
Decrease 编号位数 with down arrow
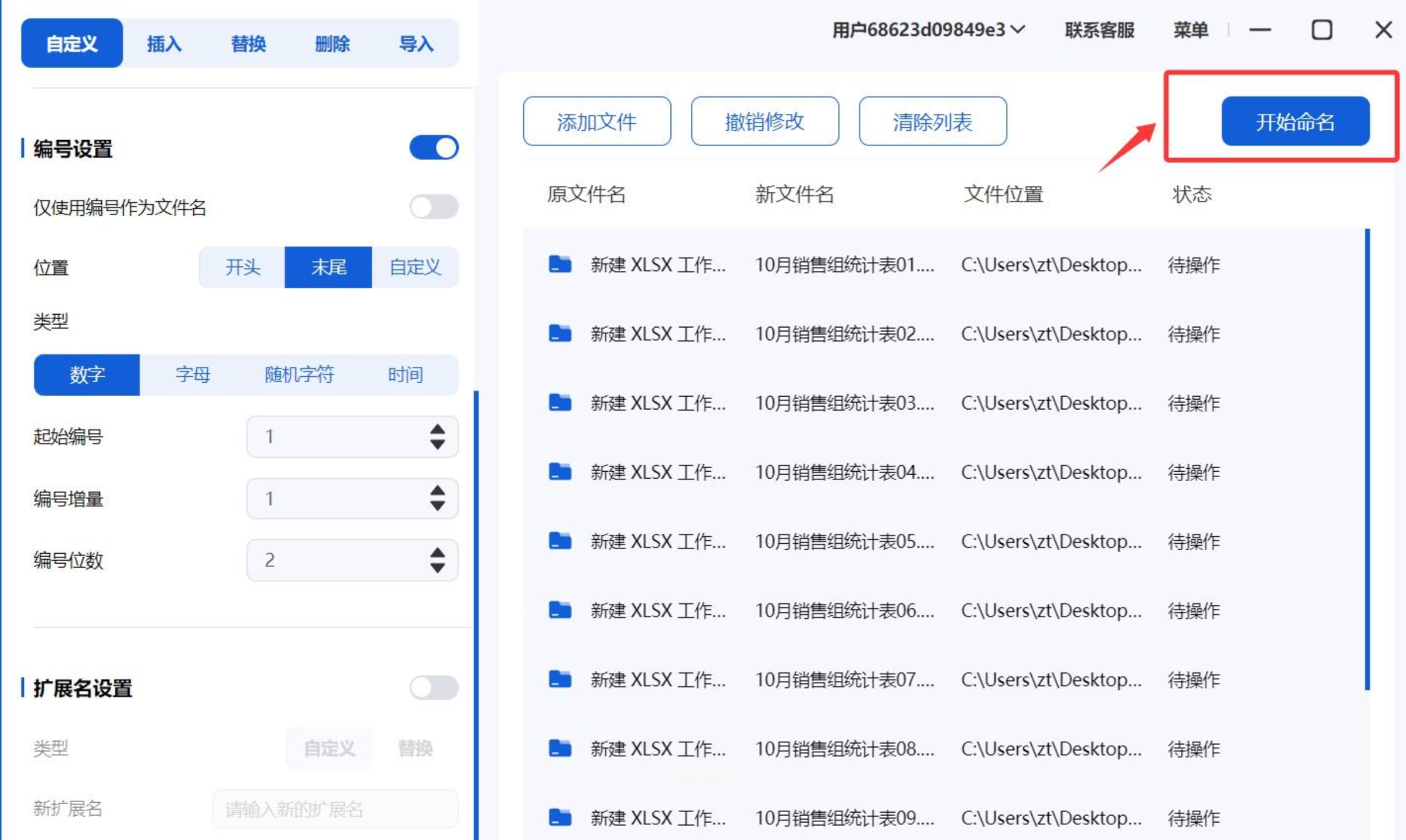pyautogui.click(x=438, y=568)
